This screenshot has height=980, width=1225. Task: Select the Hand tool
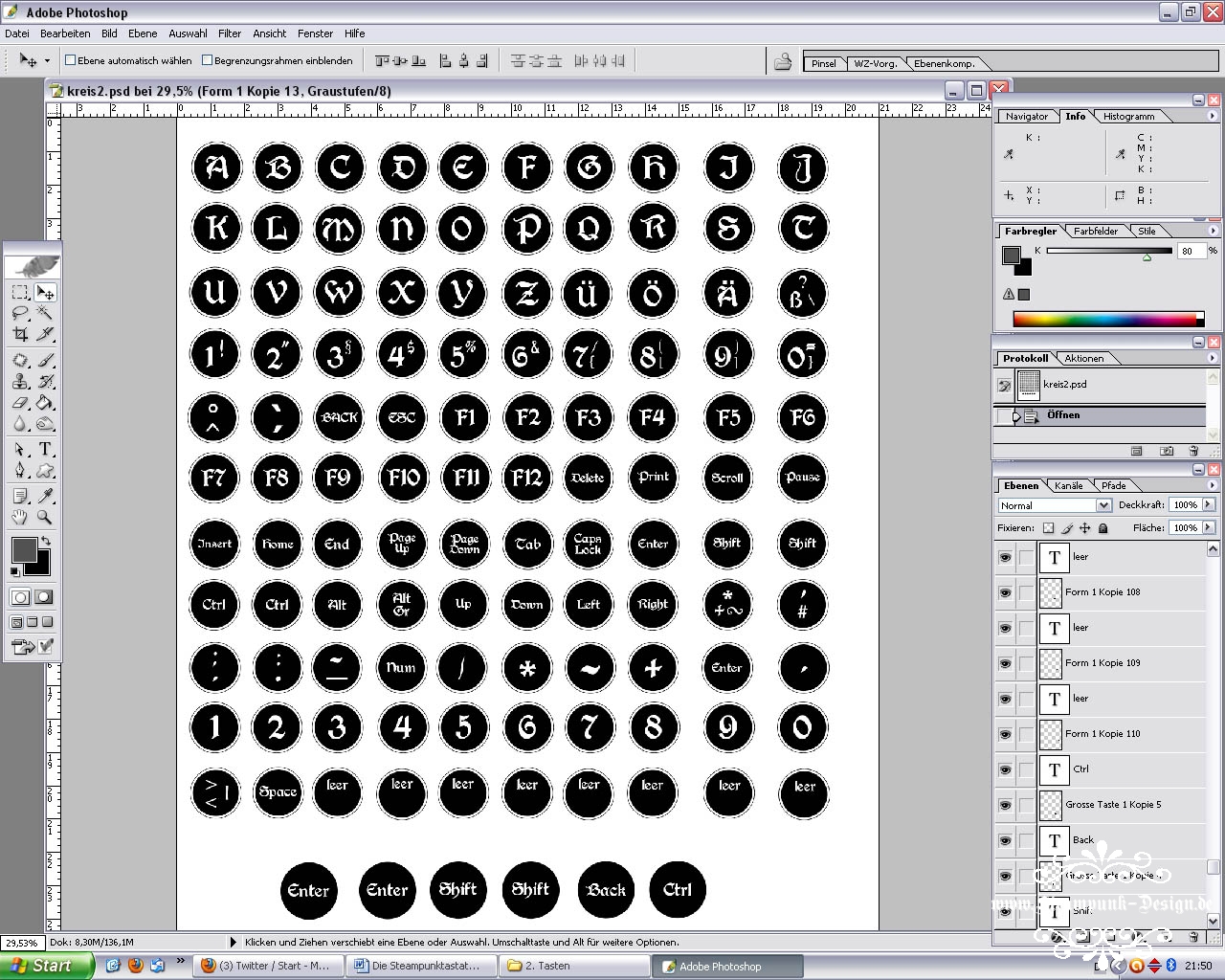point(20,517)
